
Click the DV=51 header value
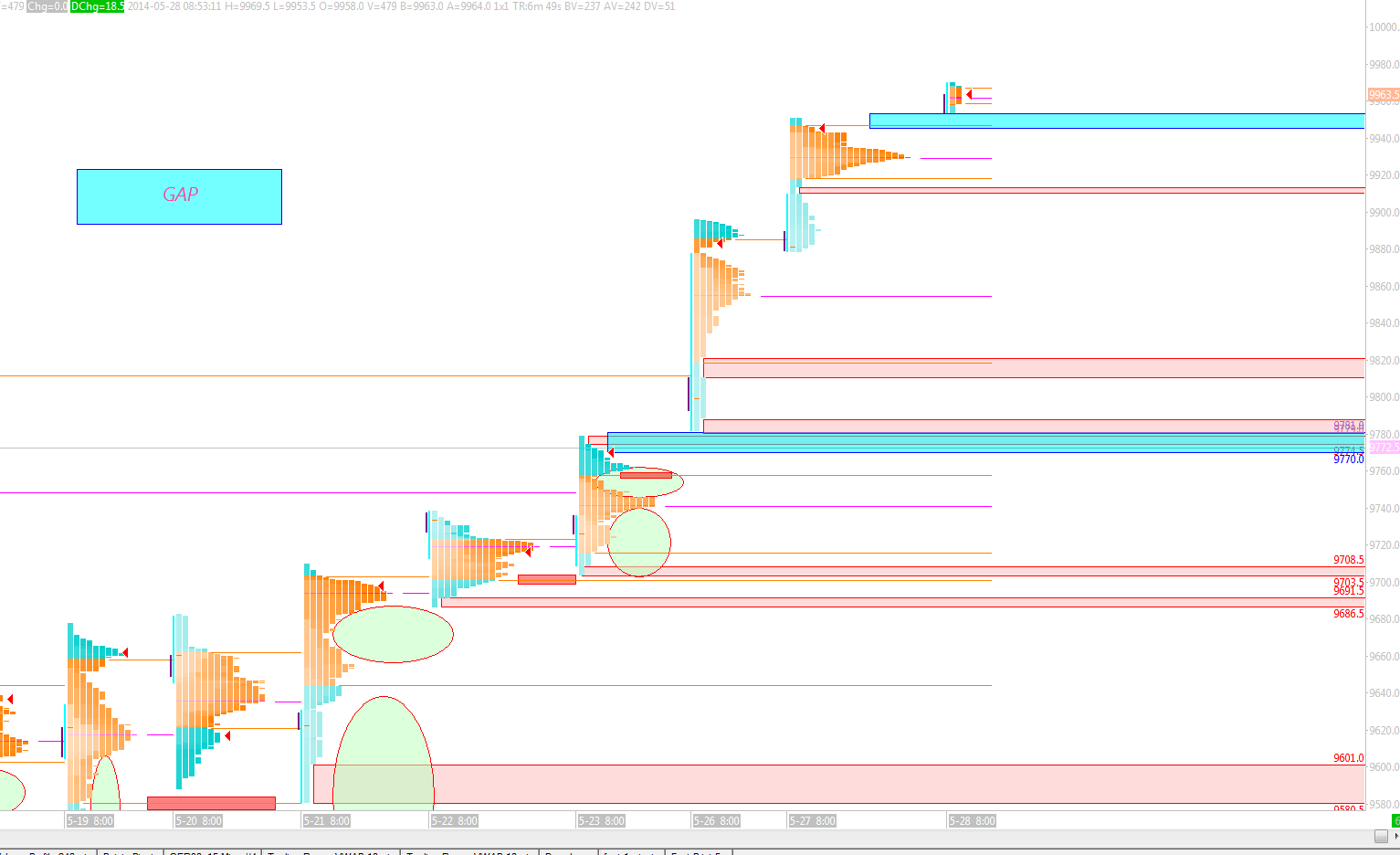click(x=659, y=6)
